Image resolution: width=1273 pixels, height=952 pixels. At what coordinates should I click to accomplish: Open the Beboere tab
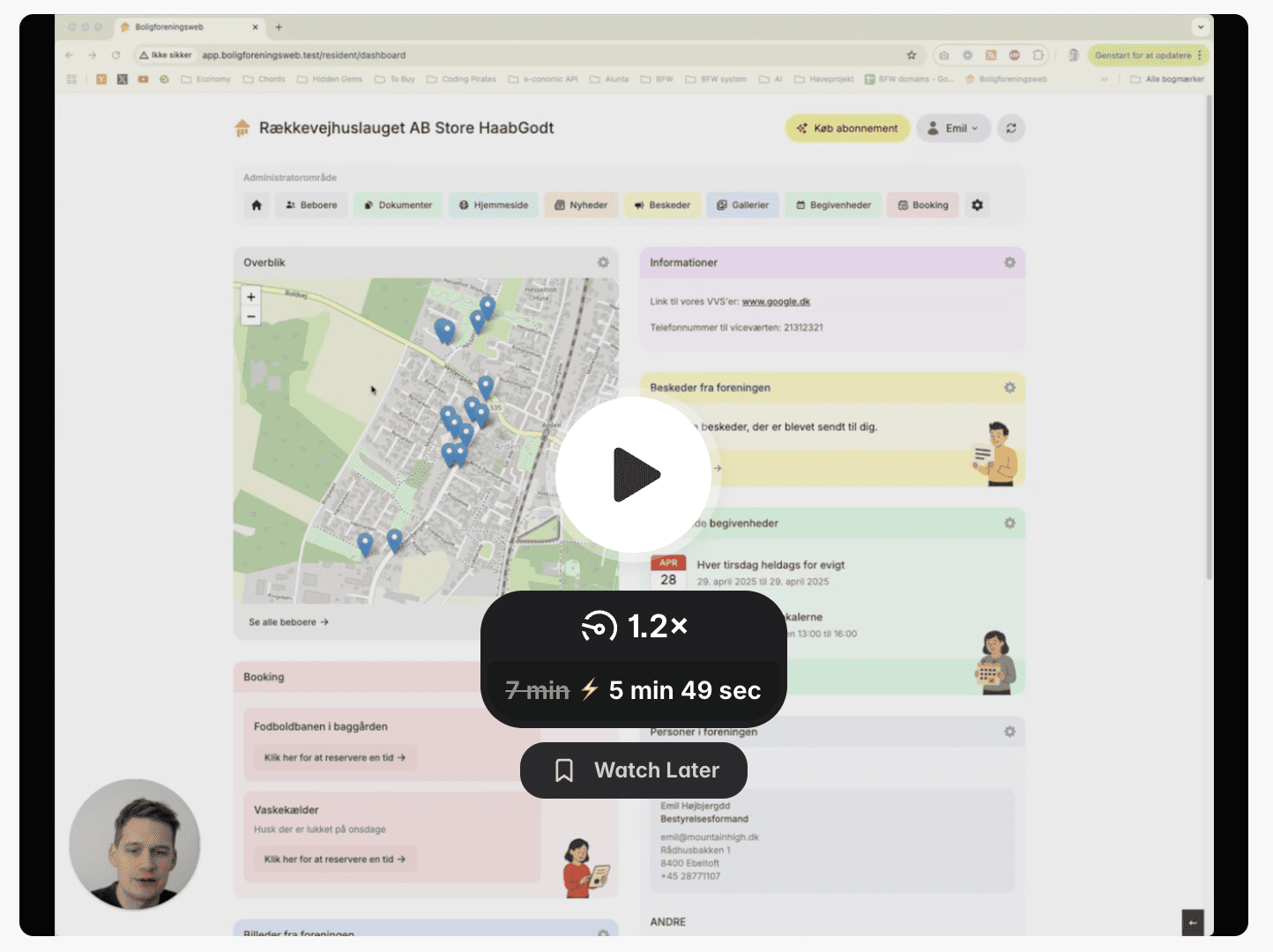coord(311,205)
